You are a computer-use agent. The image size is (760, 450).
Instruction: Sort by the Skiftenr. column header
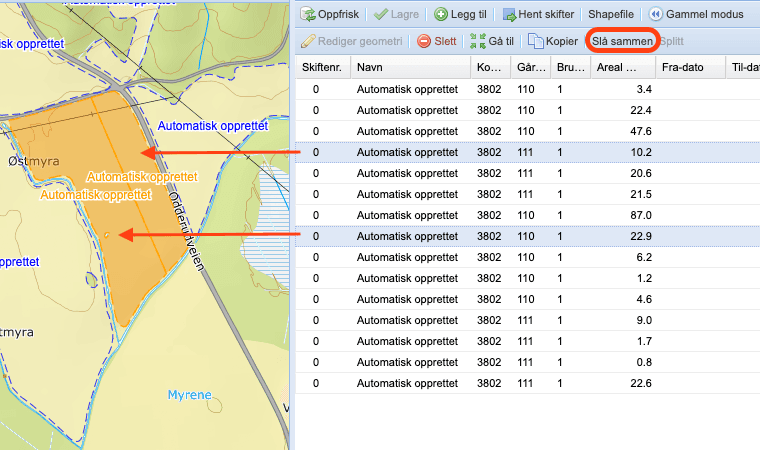coord(323,67)
